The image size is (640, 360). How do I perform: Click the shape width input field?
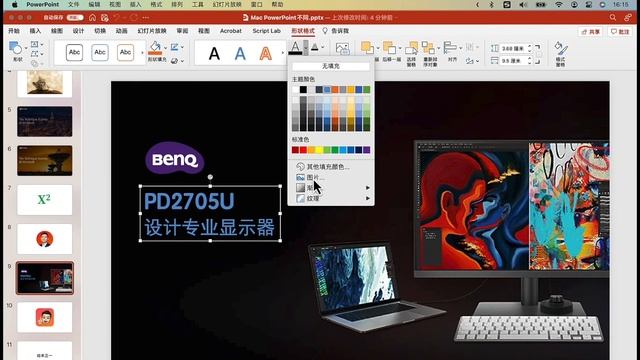click(x=513, y=60)
